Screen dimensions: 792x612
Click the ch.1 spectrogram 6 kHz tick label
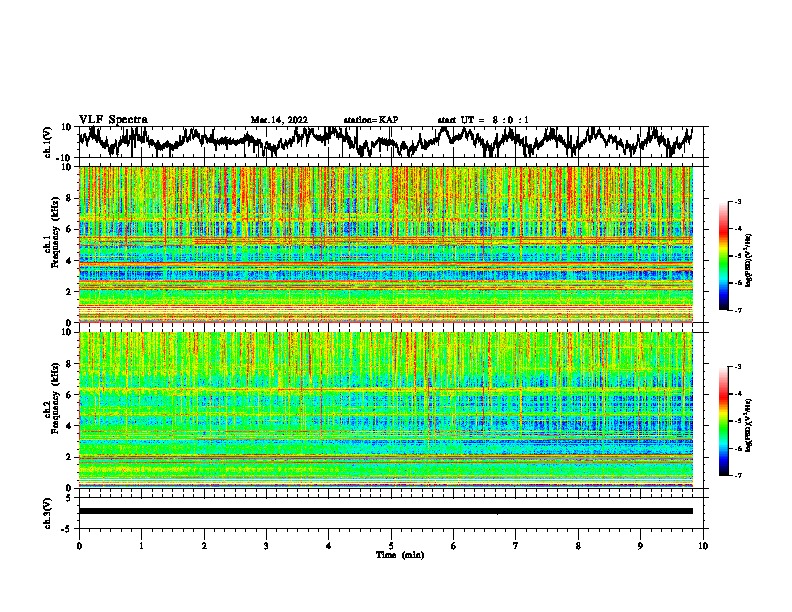pos(70,230)
